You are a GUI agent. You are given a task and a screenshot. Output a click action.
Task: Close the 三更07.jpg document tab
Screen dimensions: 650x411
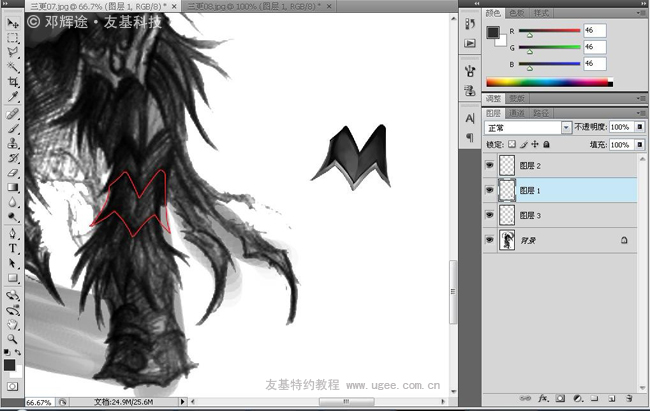coord(174,7)
